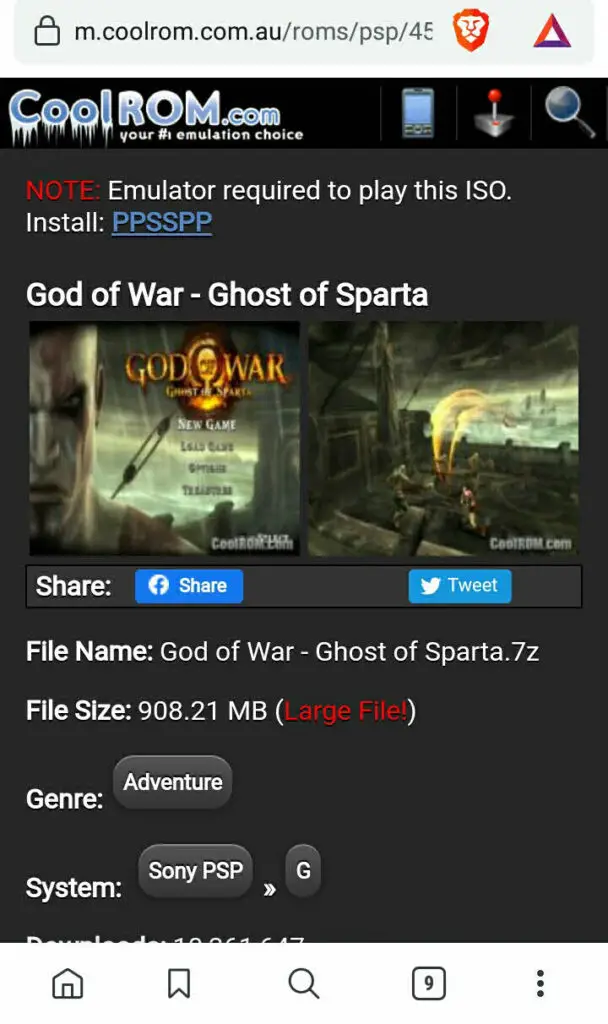Focus the URL address bar field
Image resolution: width=608 pixels, height=1024 pixels.
click(x=253, y=31)
